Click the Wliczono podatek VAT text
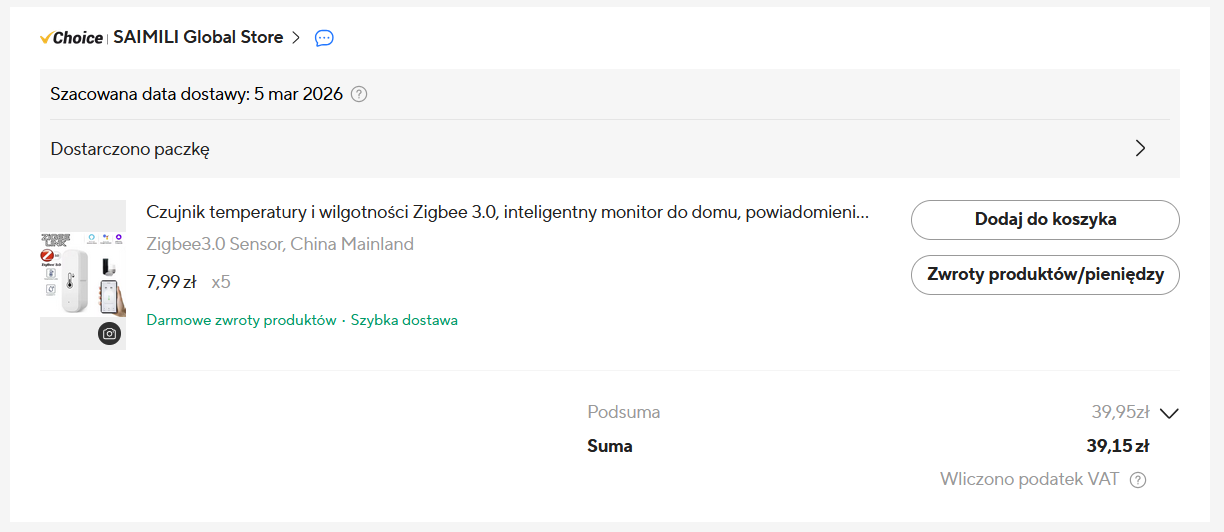The width and height of the screenshot is (1224, 532). click(x=1029, y=480)
